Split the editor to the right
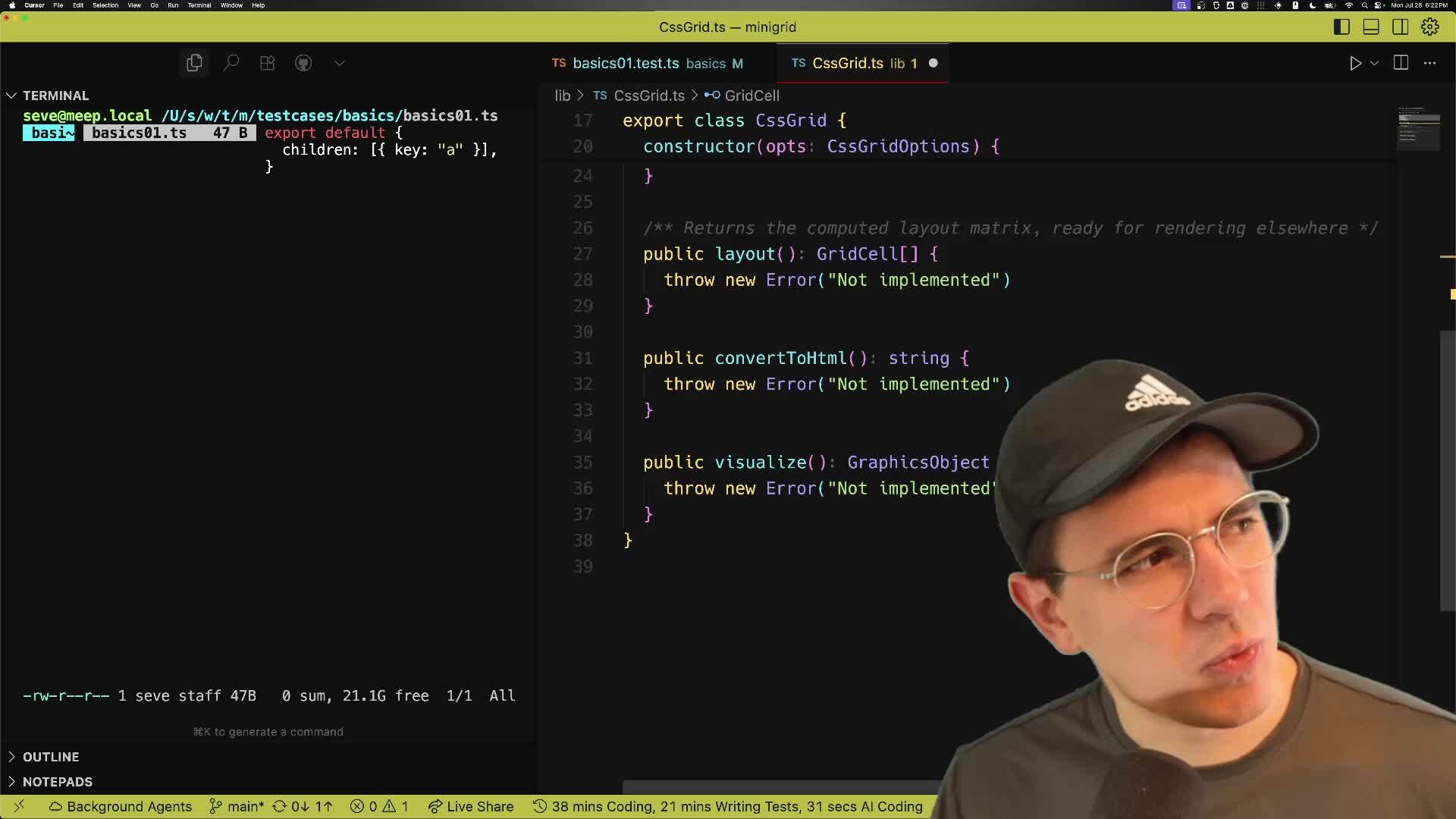The image size is (1456, 819). (1401, 63)
